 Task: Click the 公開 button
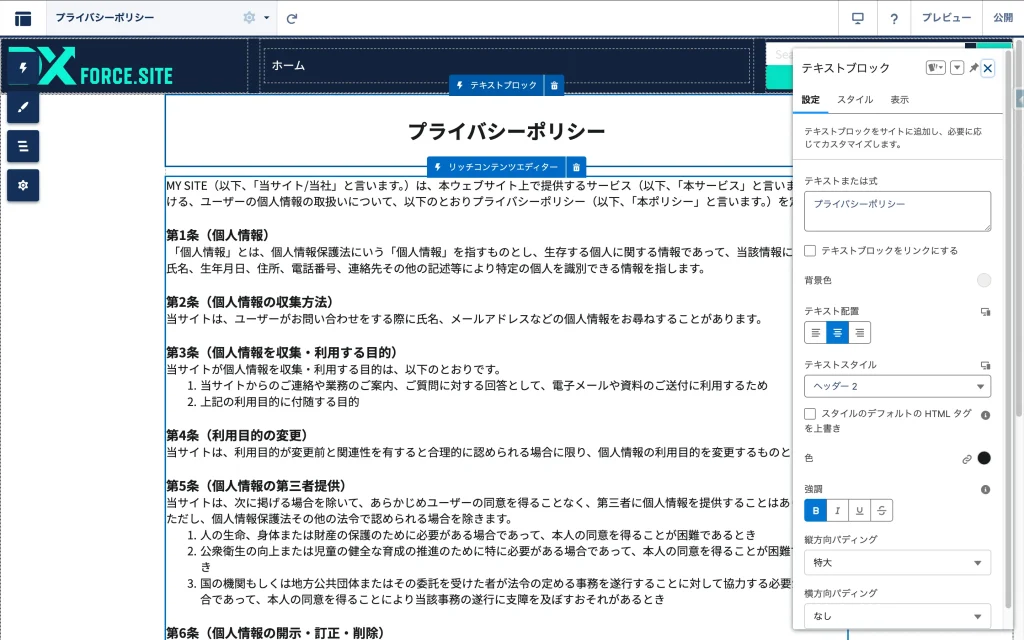1002,18
